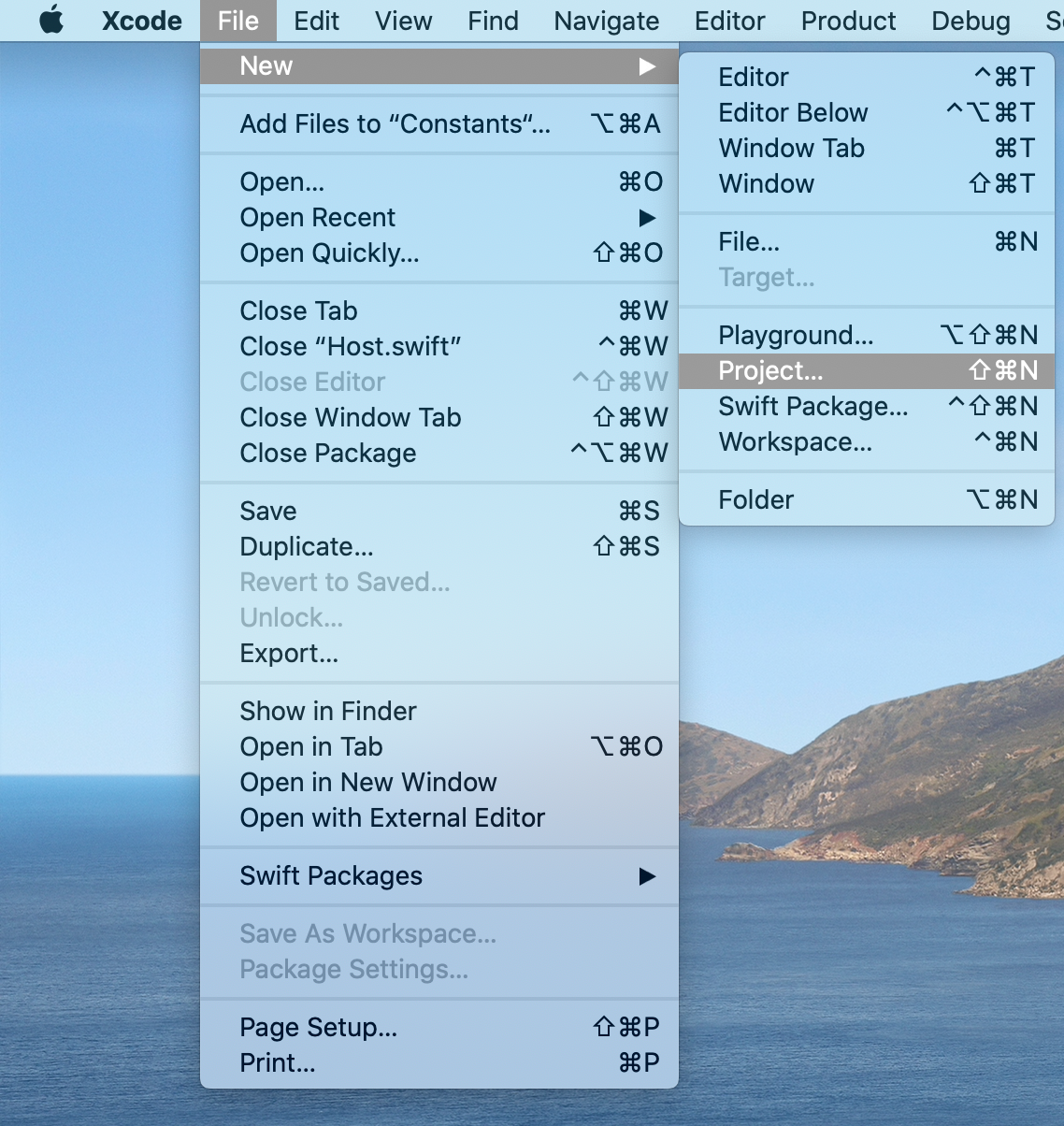This screenshot has height=1126, width=1064.
Task: Expand the Swift Packages submenu
Action: [439, 876]
